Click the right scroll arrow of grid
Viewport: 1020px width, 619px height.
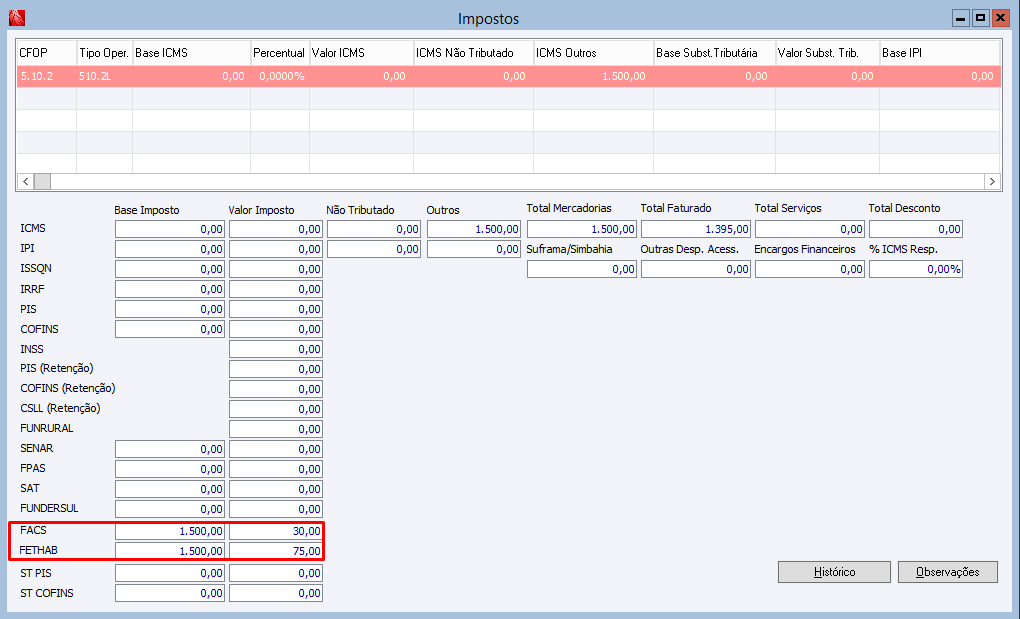click(x=992, y=181)
